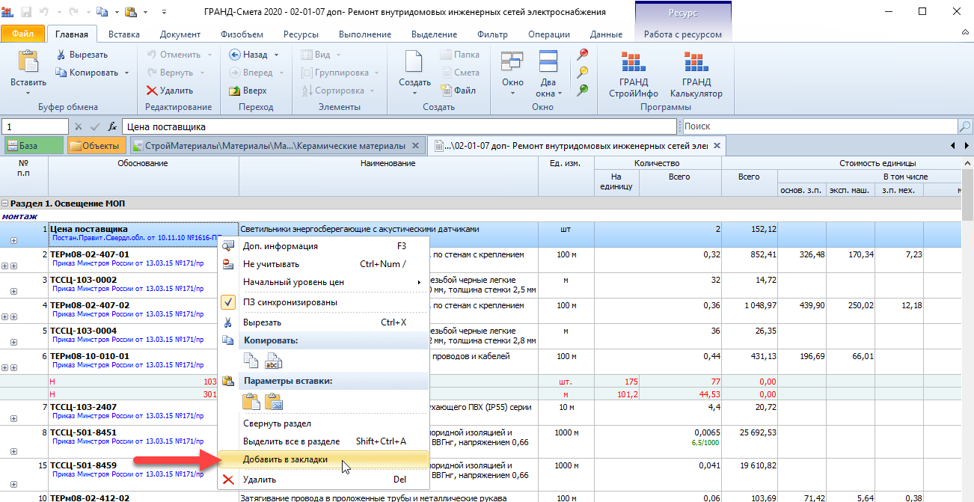The image size is (974, 502).
Task: Click the fx formula icon
Action: (x=112, y=127)
